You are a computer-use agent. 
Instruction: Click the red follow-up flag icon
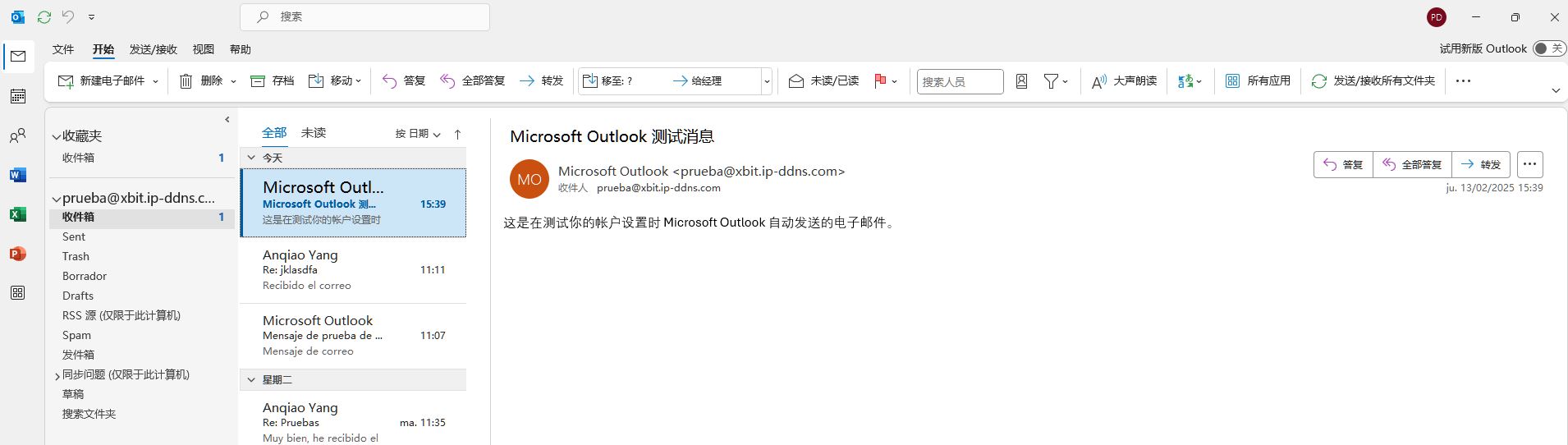tap(880, 80)
